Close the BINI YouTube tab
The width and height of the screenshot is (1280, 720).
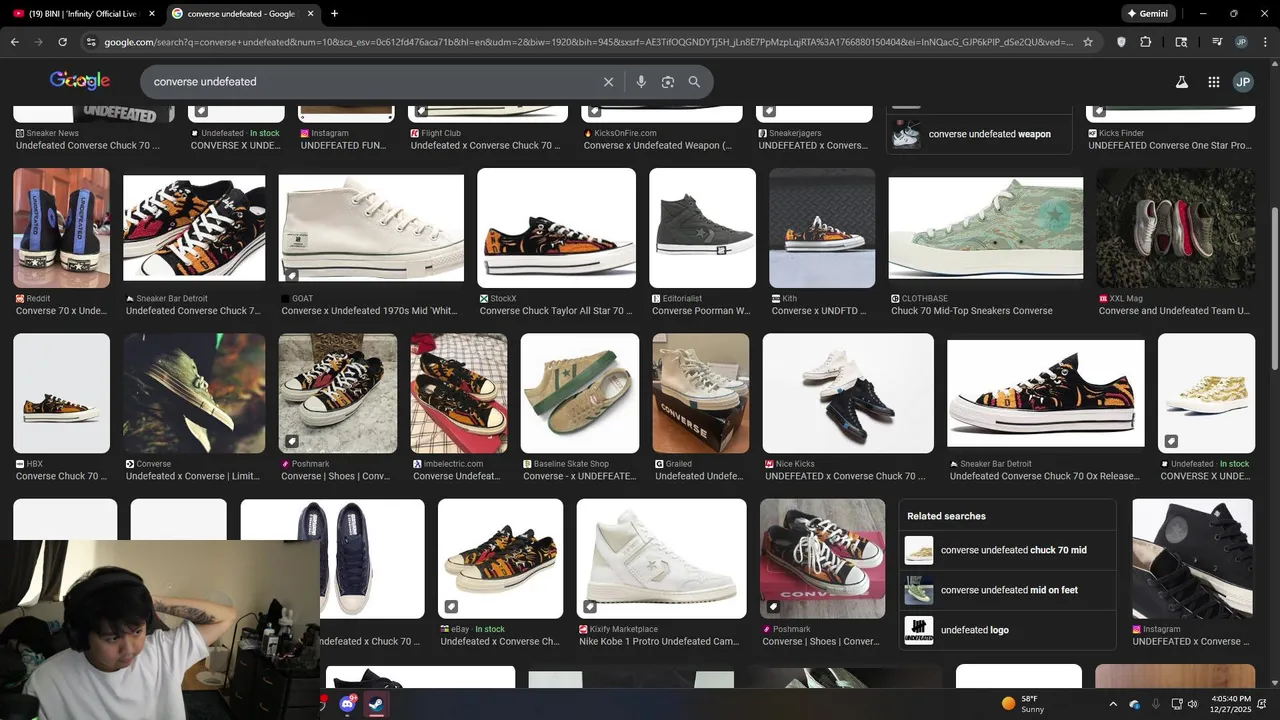[x=152, y=14]
